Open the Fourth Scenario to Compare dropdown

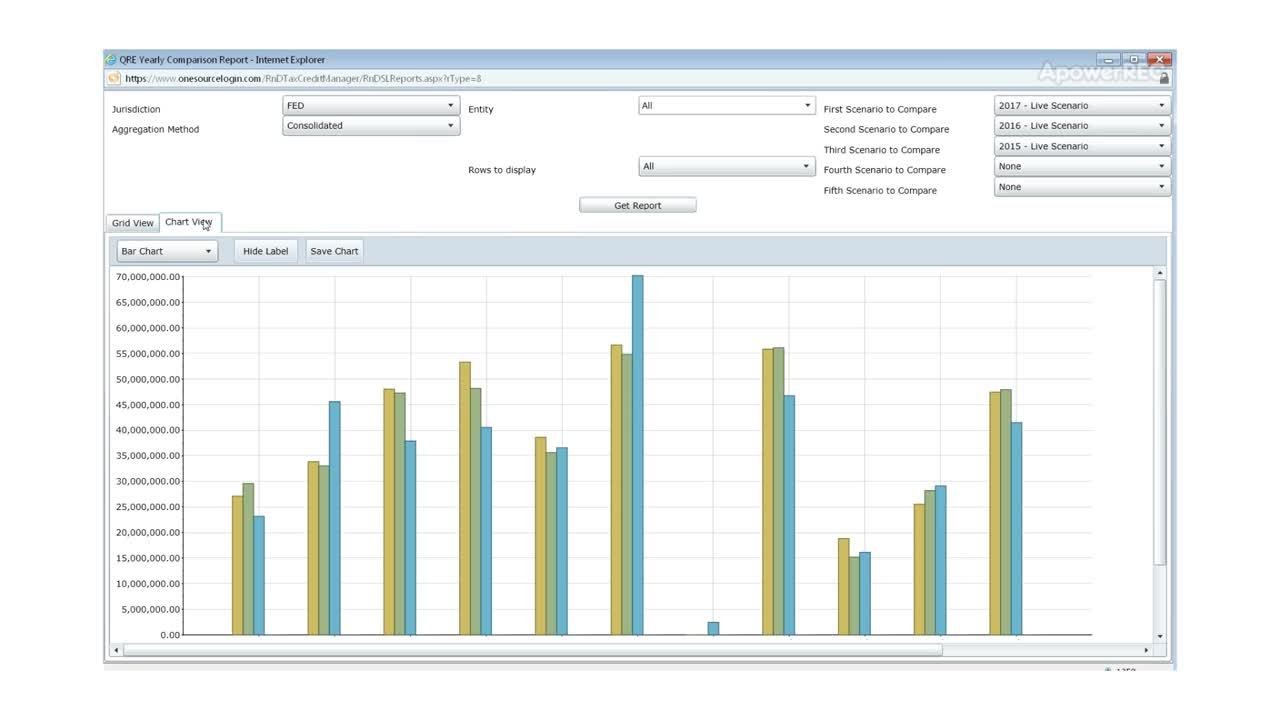coord(1081,167)
